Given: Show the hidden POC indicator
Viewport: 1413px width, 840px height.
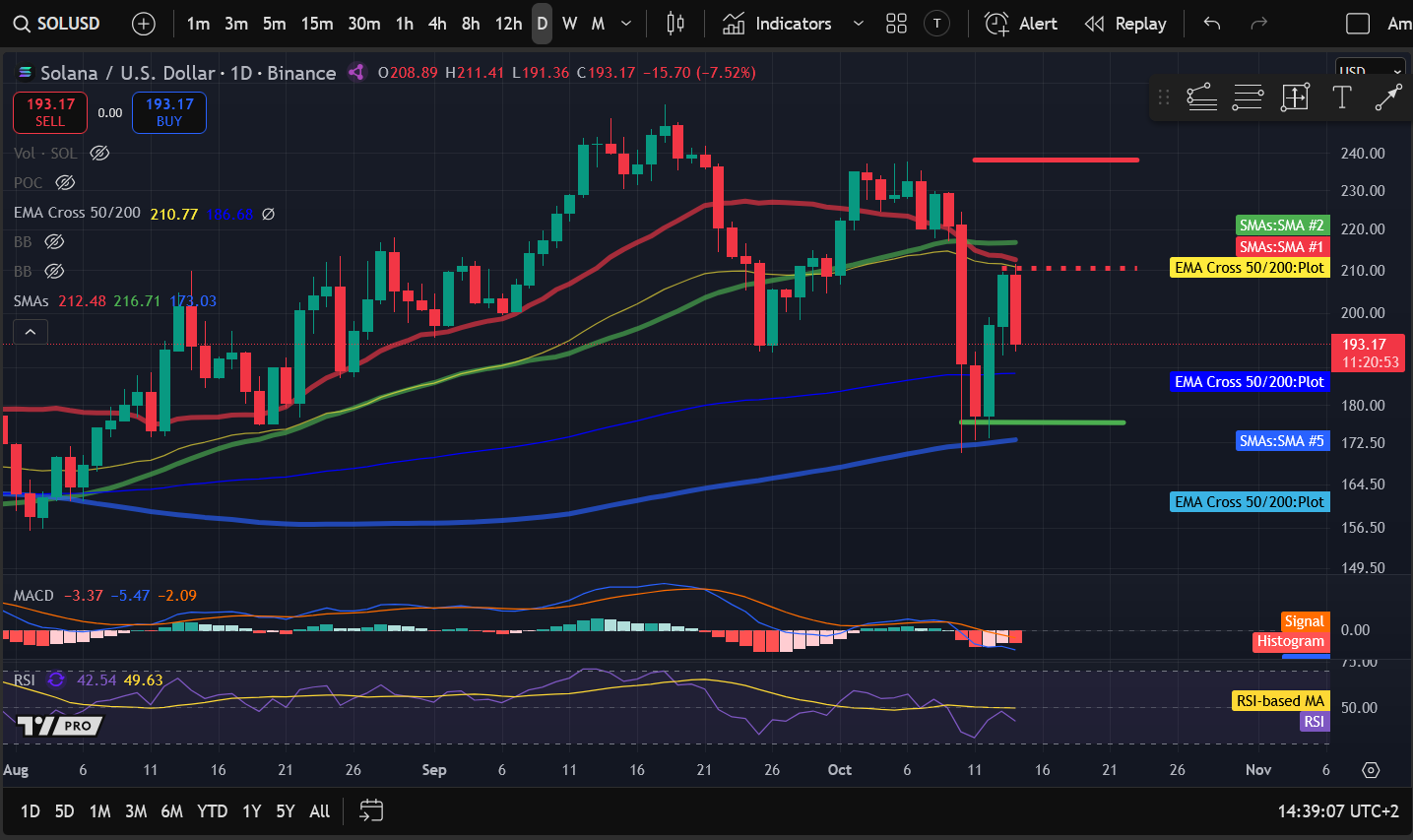Looking at the screenshot, I should (65, 182).
